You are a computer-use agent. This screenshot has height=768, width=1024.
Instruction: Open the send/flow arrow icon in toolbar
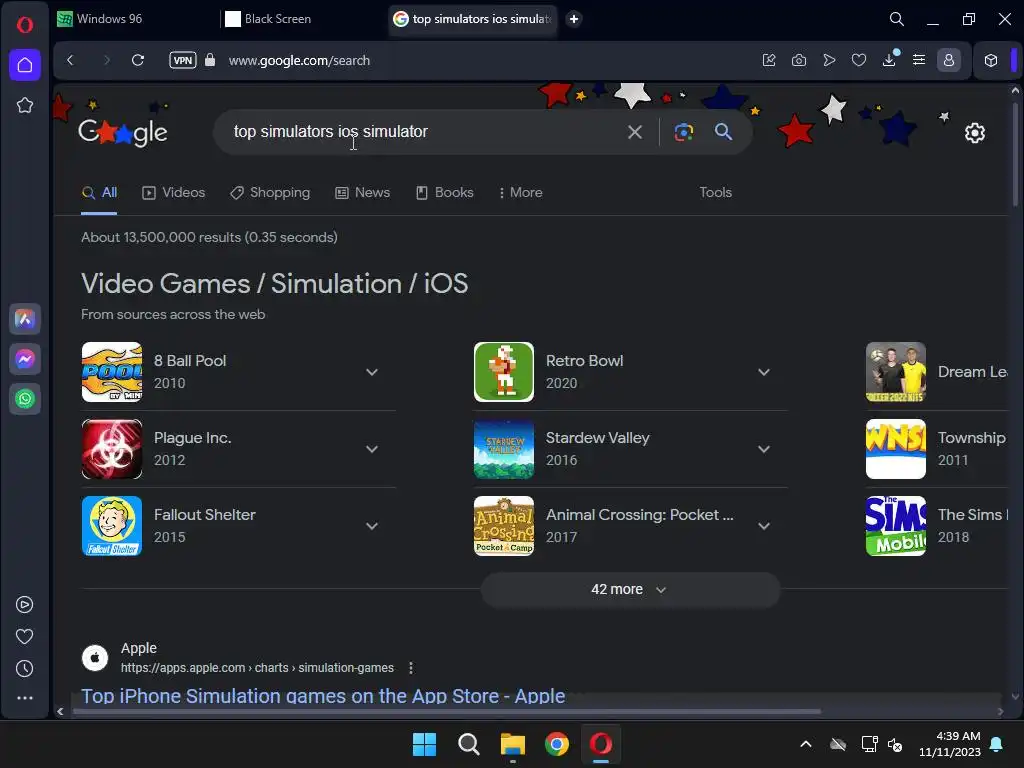pos(829,60)
